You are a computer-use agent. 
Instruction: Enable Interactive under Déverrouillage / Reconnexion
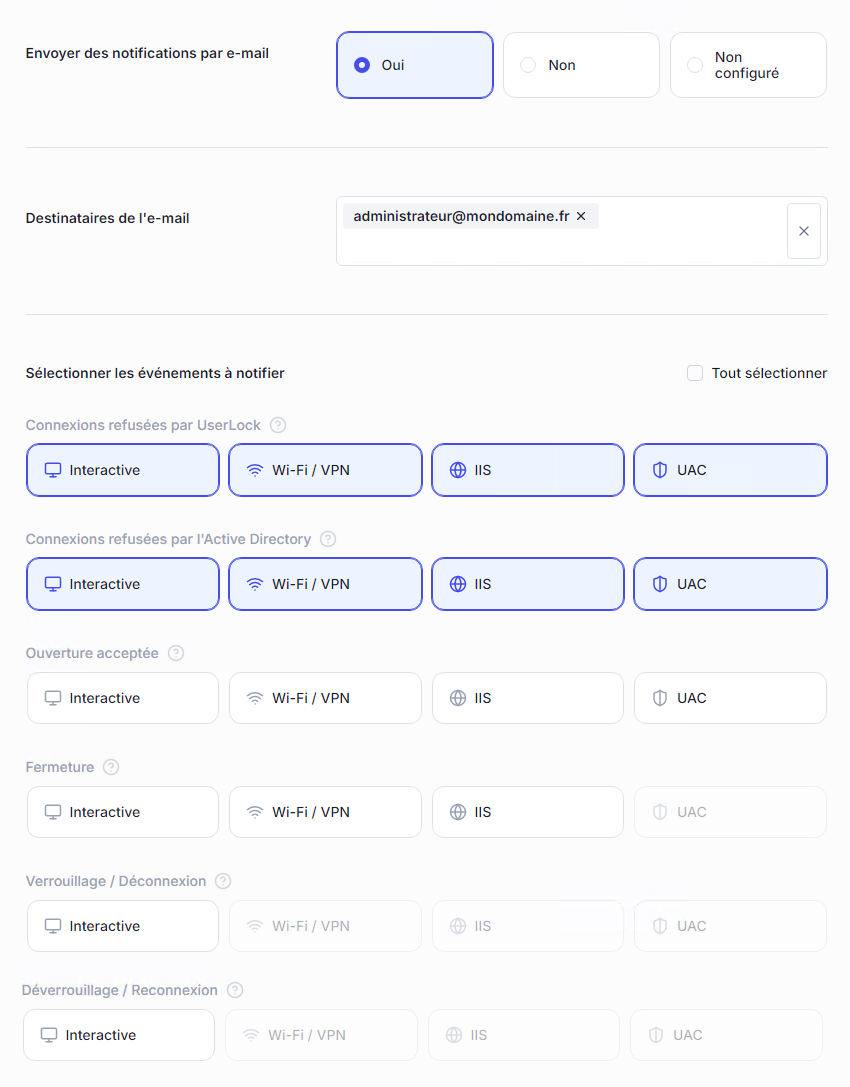coord(118,1035)
